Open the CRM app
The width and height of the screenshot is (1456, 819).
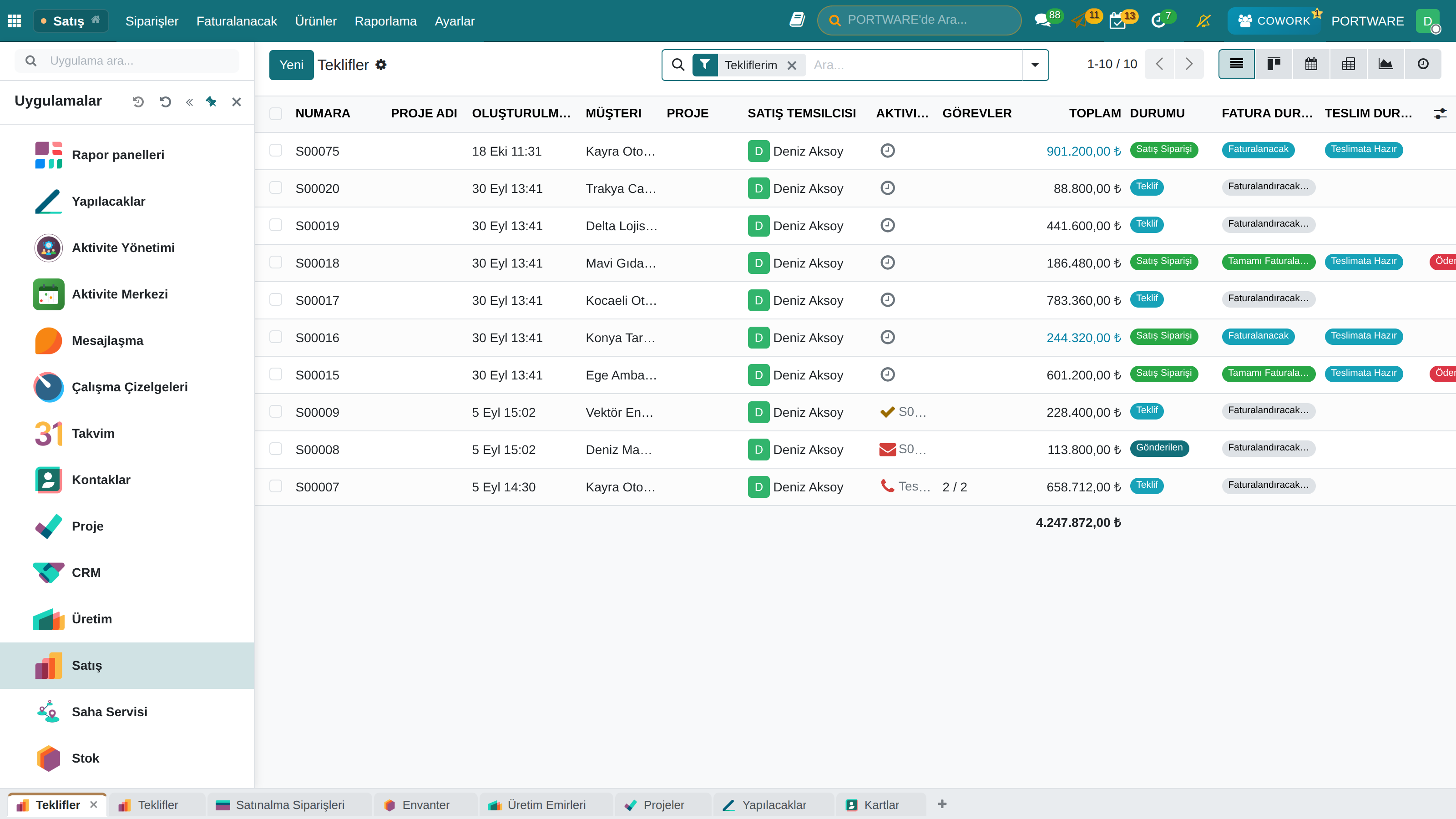coord(127,572)
